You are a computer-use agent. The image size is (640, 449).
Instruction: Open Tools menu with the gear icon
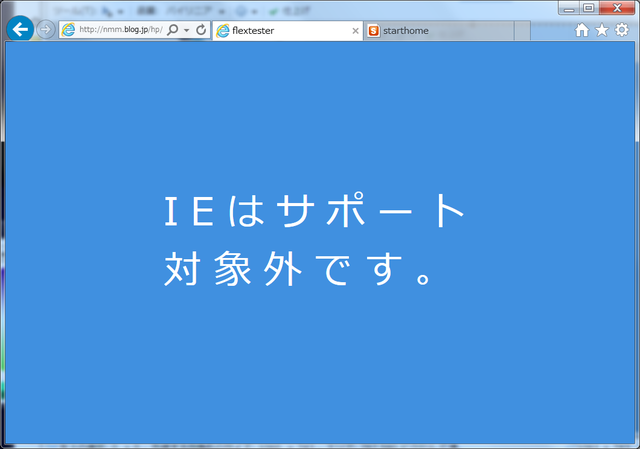[622, 29]
